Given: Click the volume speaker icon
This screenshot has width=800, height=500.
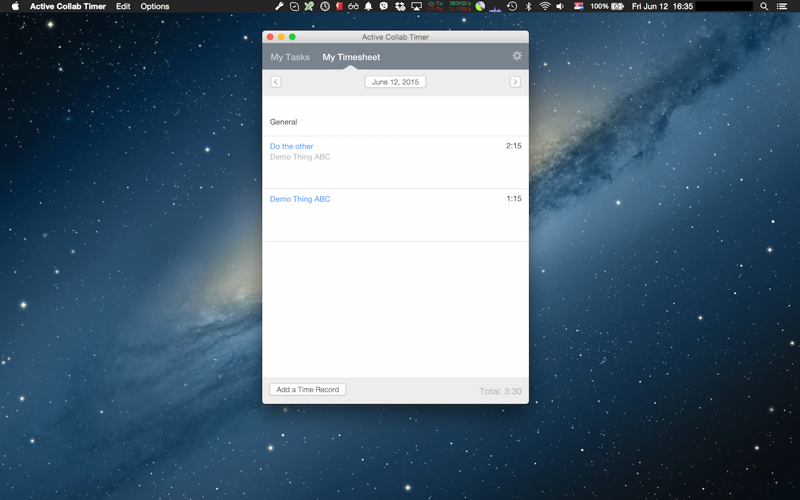Looking at the screenshot, I should coord(560,6).
